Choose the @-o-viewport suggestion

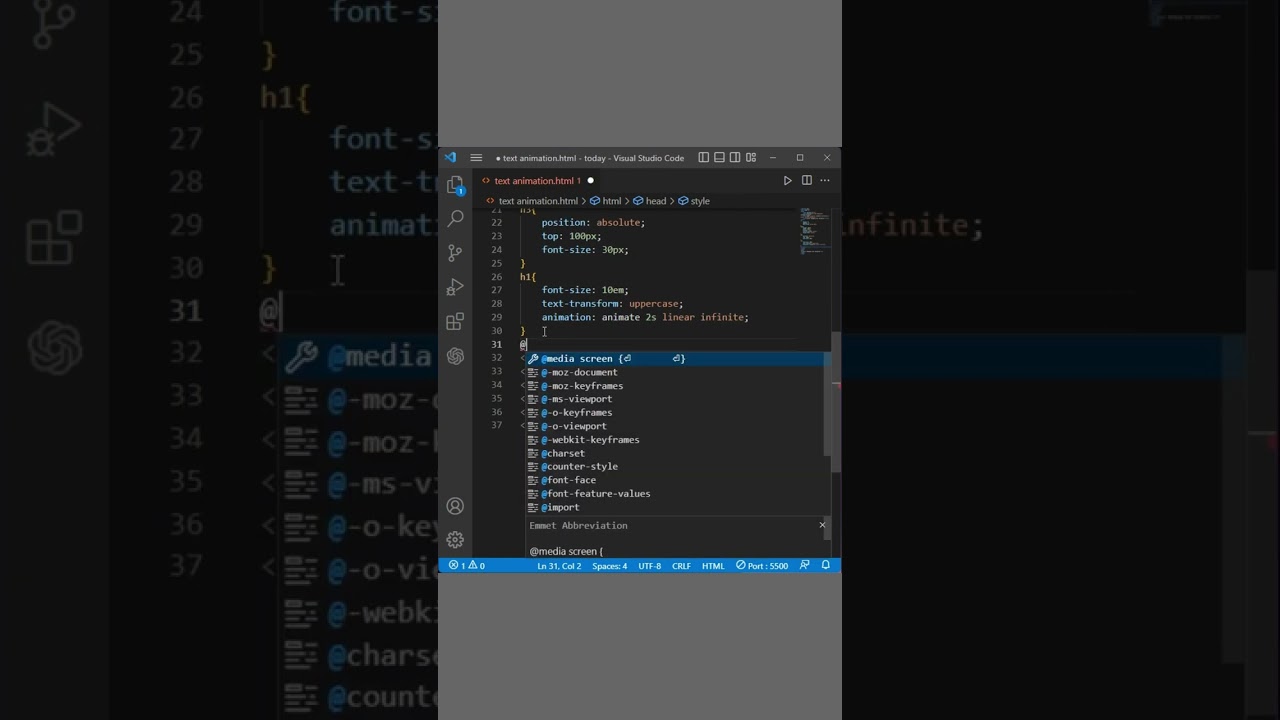tap(675, 426)
